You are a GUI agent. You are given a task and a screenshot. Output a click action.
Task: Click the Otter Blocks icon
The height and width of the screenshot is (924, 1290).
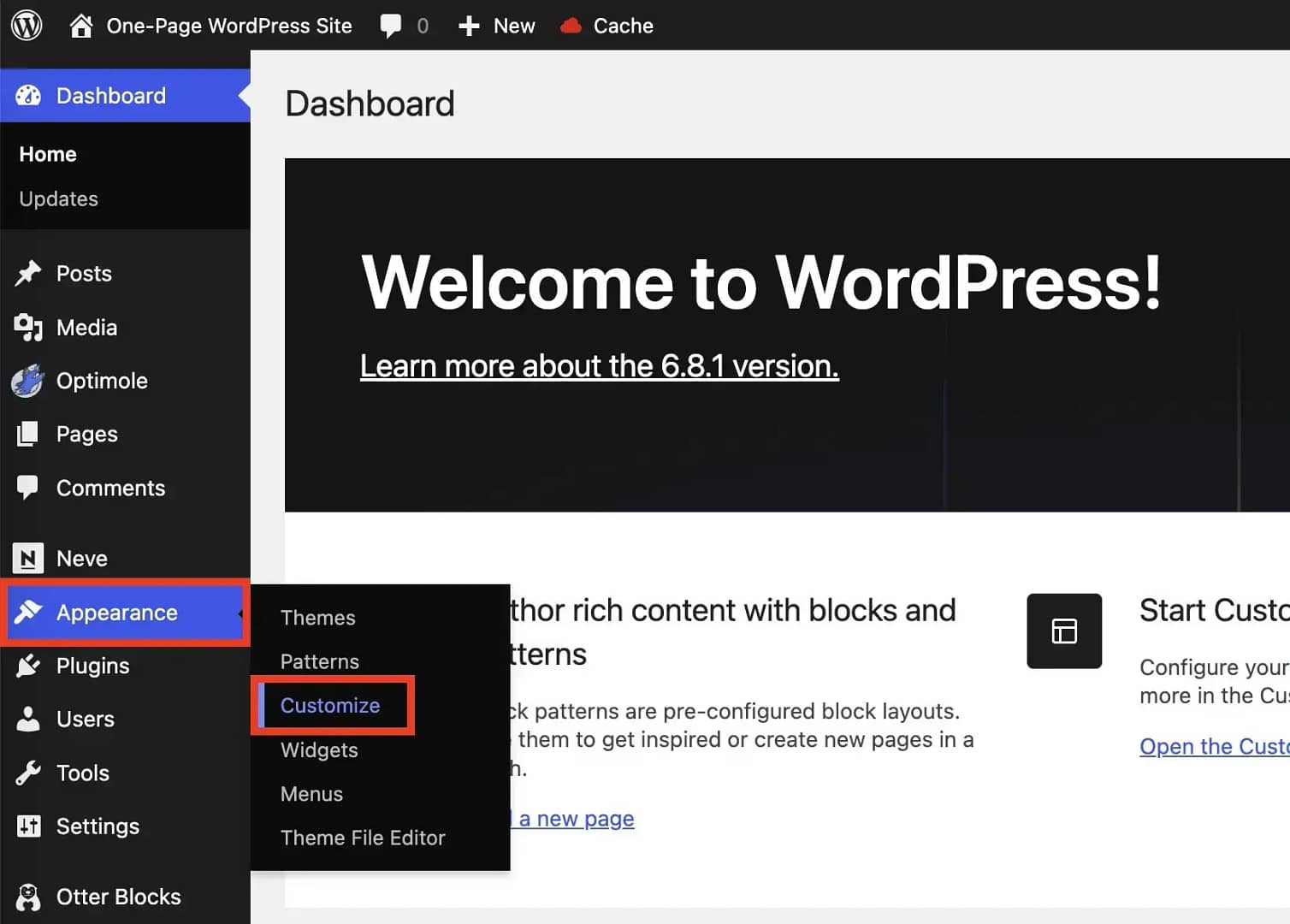[x=28, y=897]
